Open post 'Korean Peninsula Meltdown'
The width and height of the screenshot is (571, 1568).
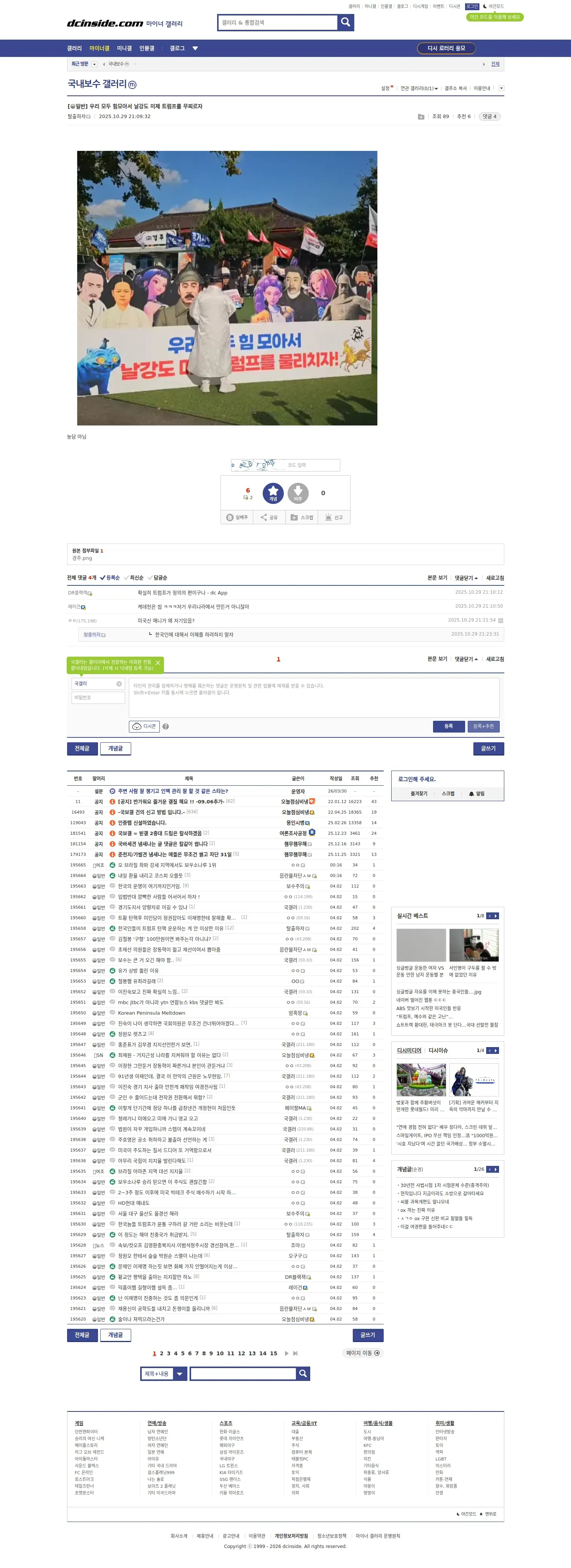(152, 1013)
